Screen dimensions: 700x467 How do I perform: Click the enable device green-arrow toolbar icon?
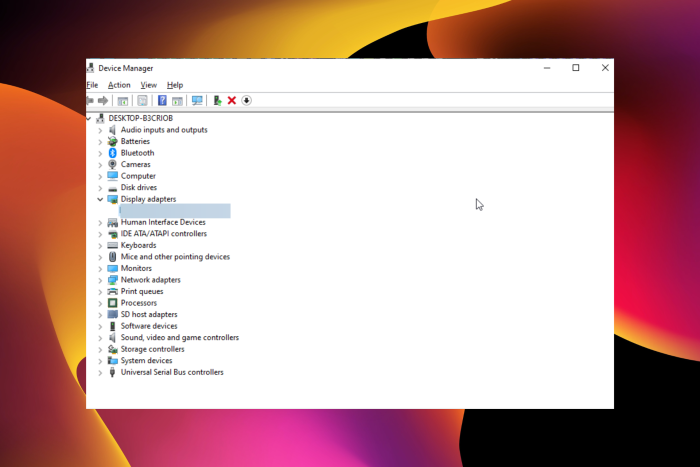point(217,101)
